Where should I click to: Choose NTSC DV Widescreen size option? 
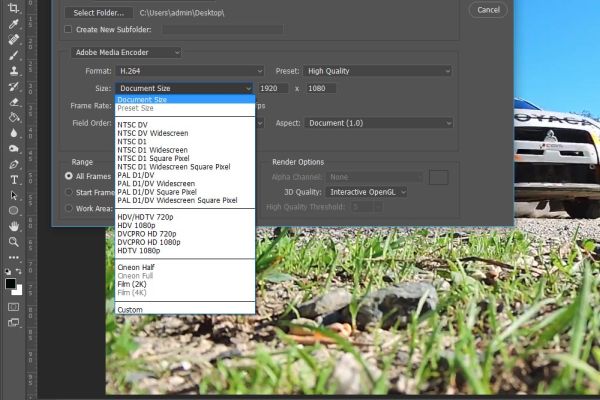coord(185,133)
